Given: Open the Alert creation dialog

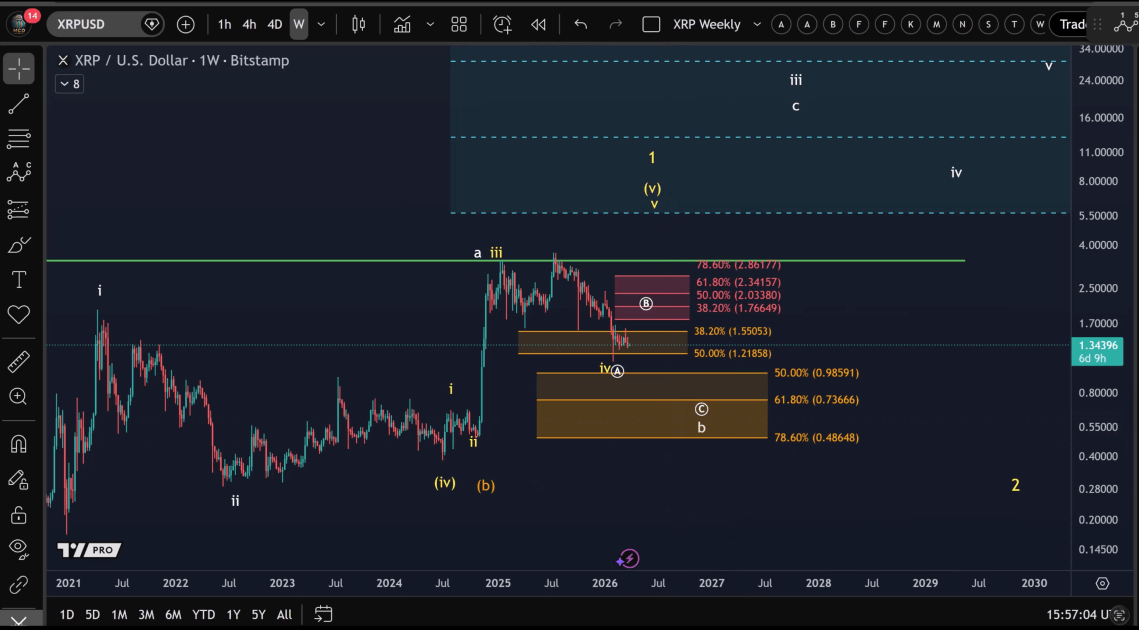Looking at the screenshot, I should pyautogui.click(x=502, y=24).
